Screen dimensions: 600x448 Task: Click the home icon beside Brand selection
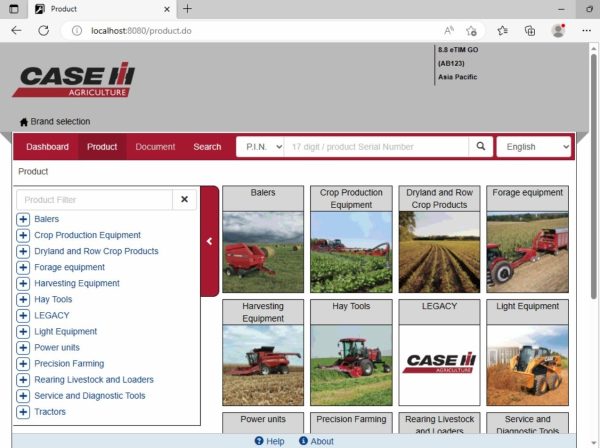(x=24, y=122)
